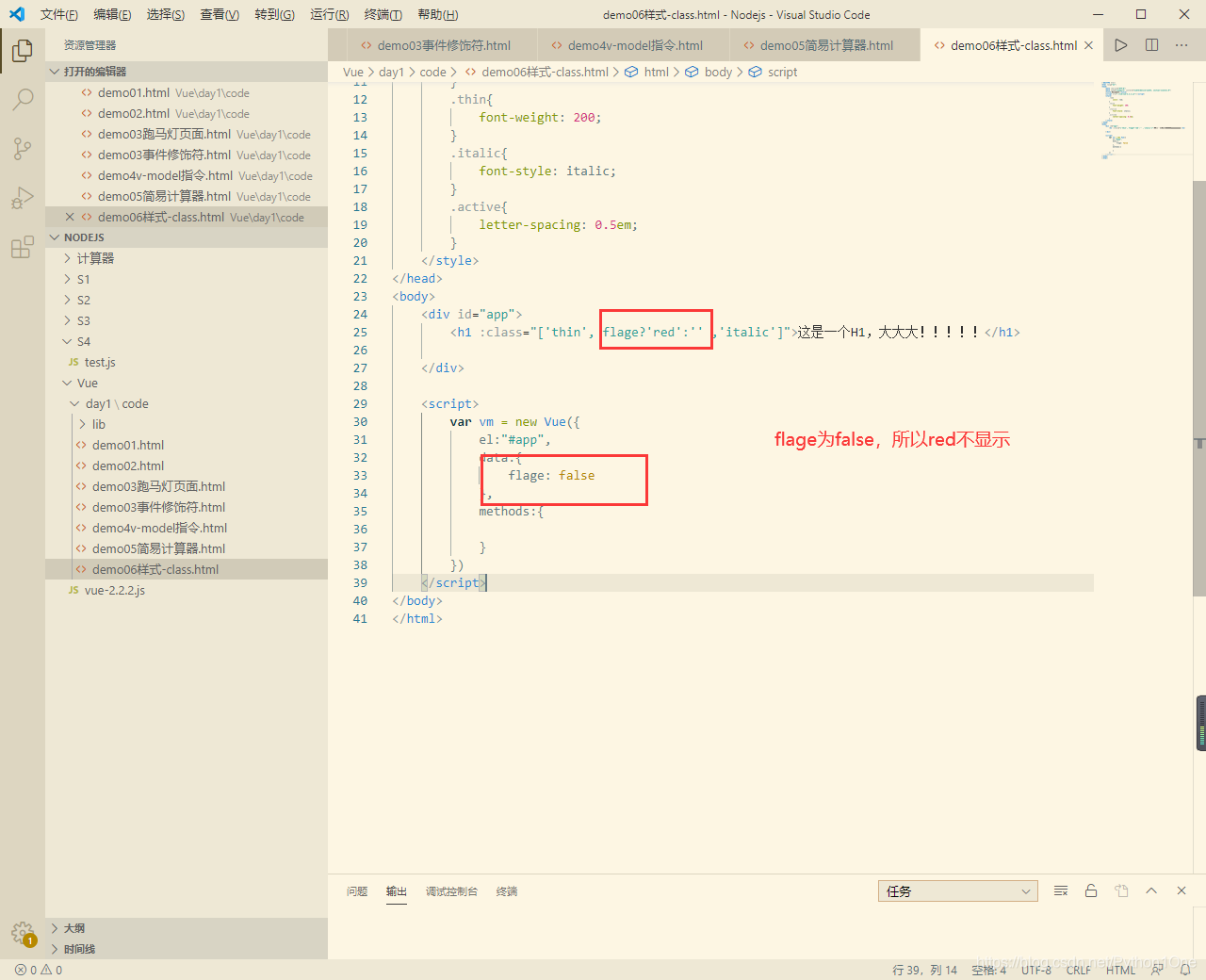
Task: Open the Extensions view
Action: coord(23,248)
